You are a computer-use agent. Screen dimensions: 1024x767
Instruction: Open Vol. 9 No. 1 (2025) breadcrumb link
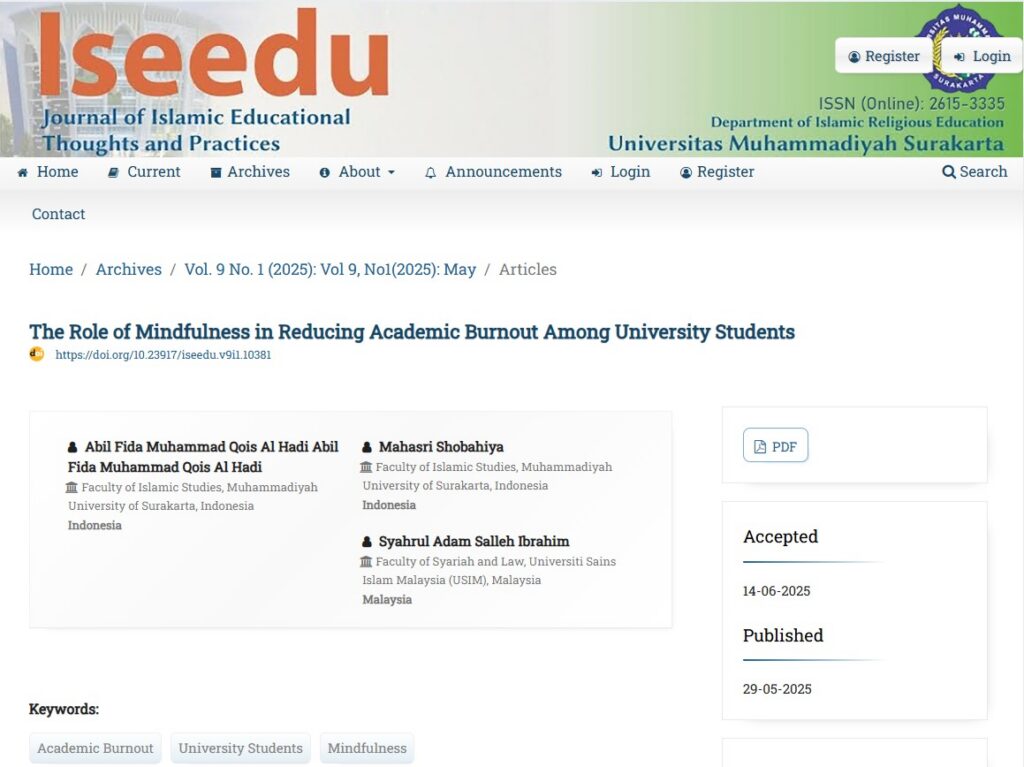(330, 269)
